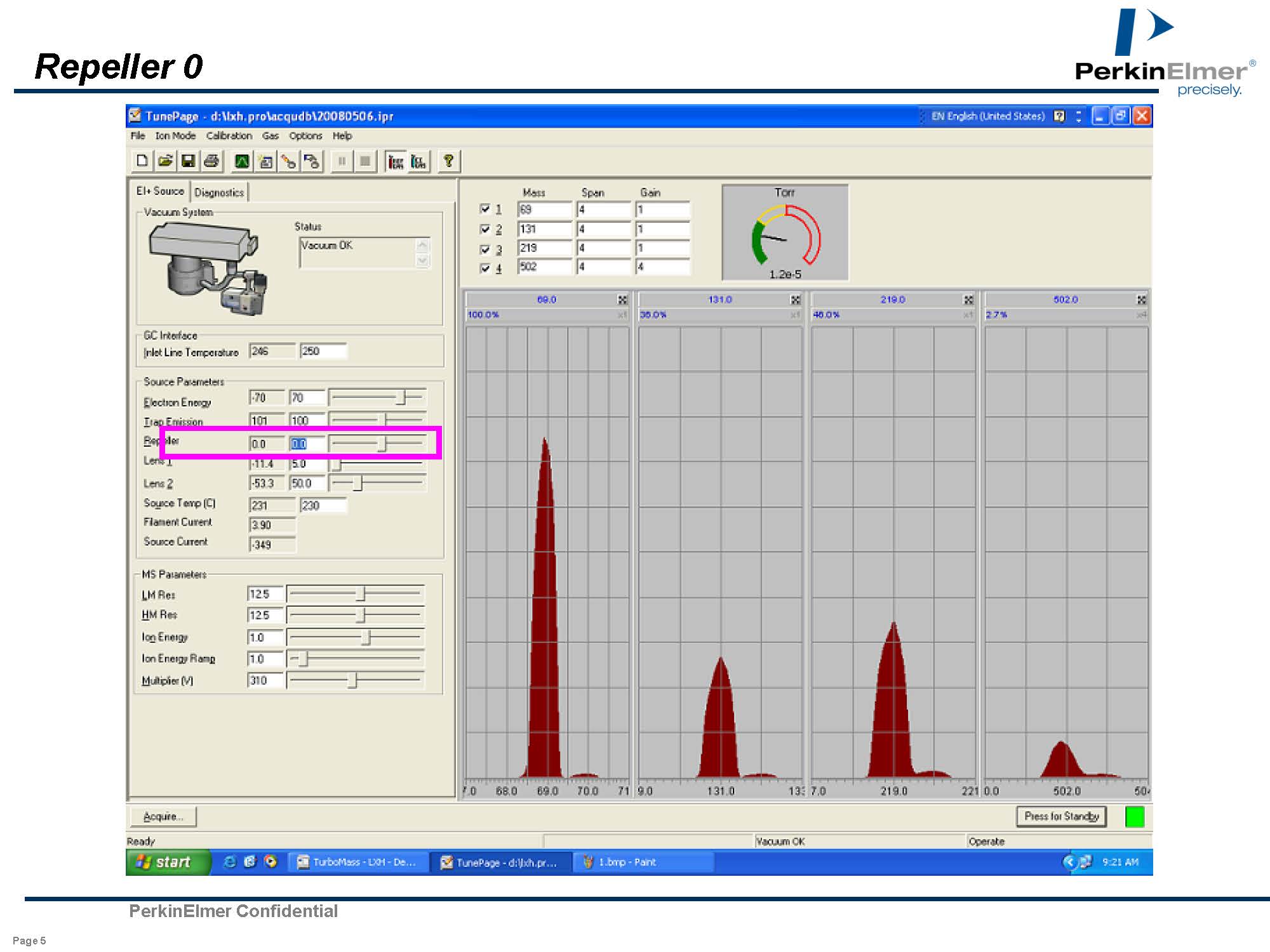Click the Windows Start button

pos(168,862)
